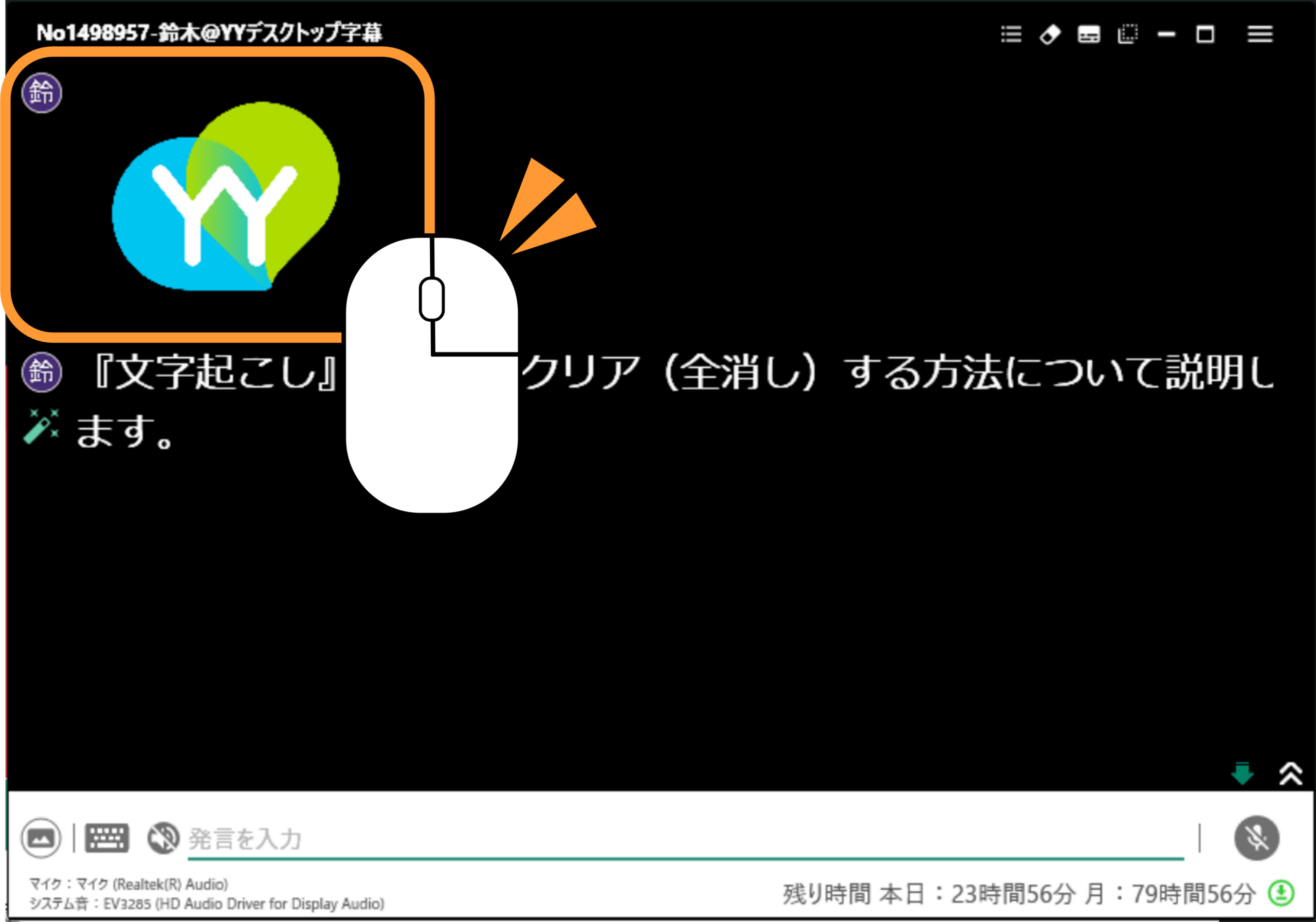Open the list view icon in title bar
1316x922 pixels.
(x=1011, y=34)
